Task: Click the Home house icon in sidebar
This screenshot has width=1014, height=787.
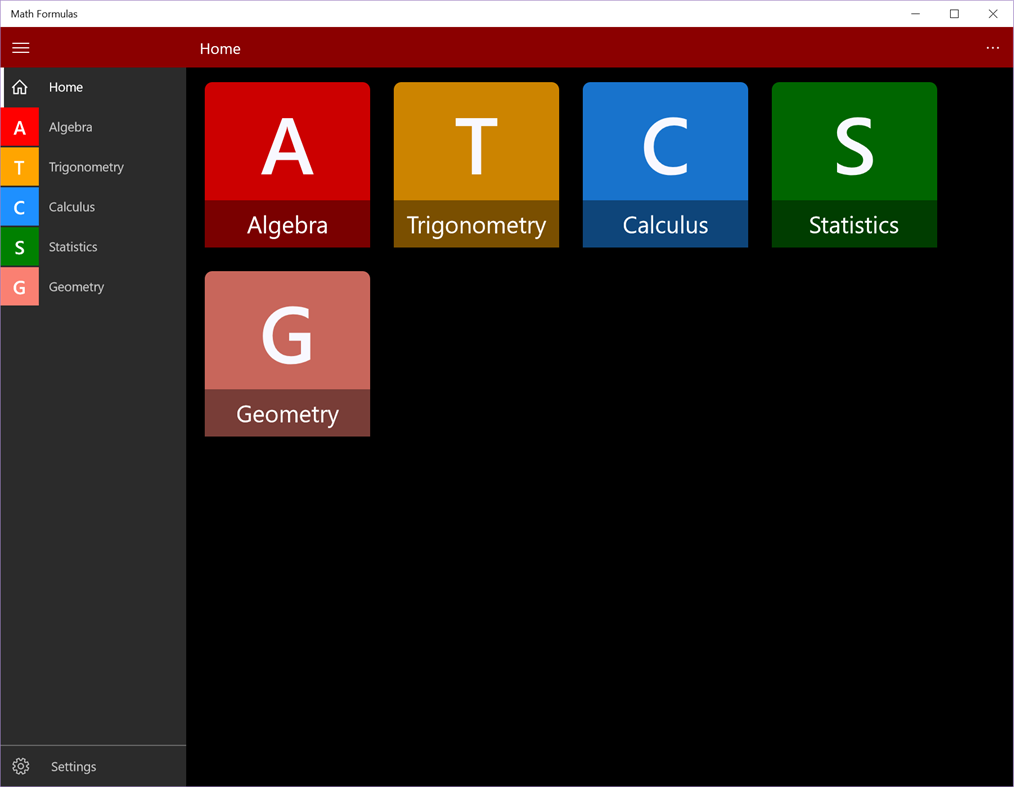Action: coord(20,87)
